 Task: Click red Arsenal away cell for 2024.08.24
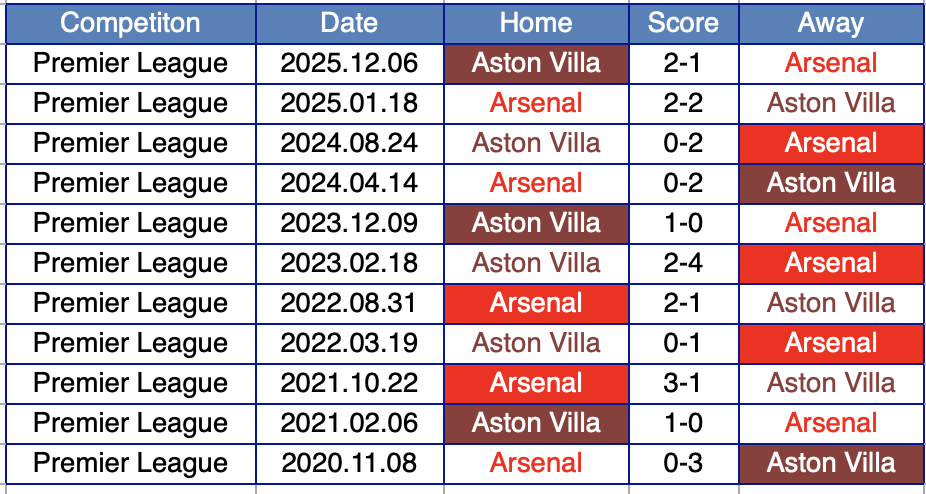[x=831, y=143]
